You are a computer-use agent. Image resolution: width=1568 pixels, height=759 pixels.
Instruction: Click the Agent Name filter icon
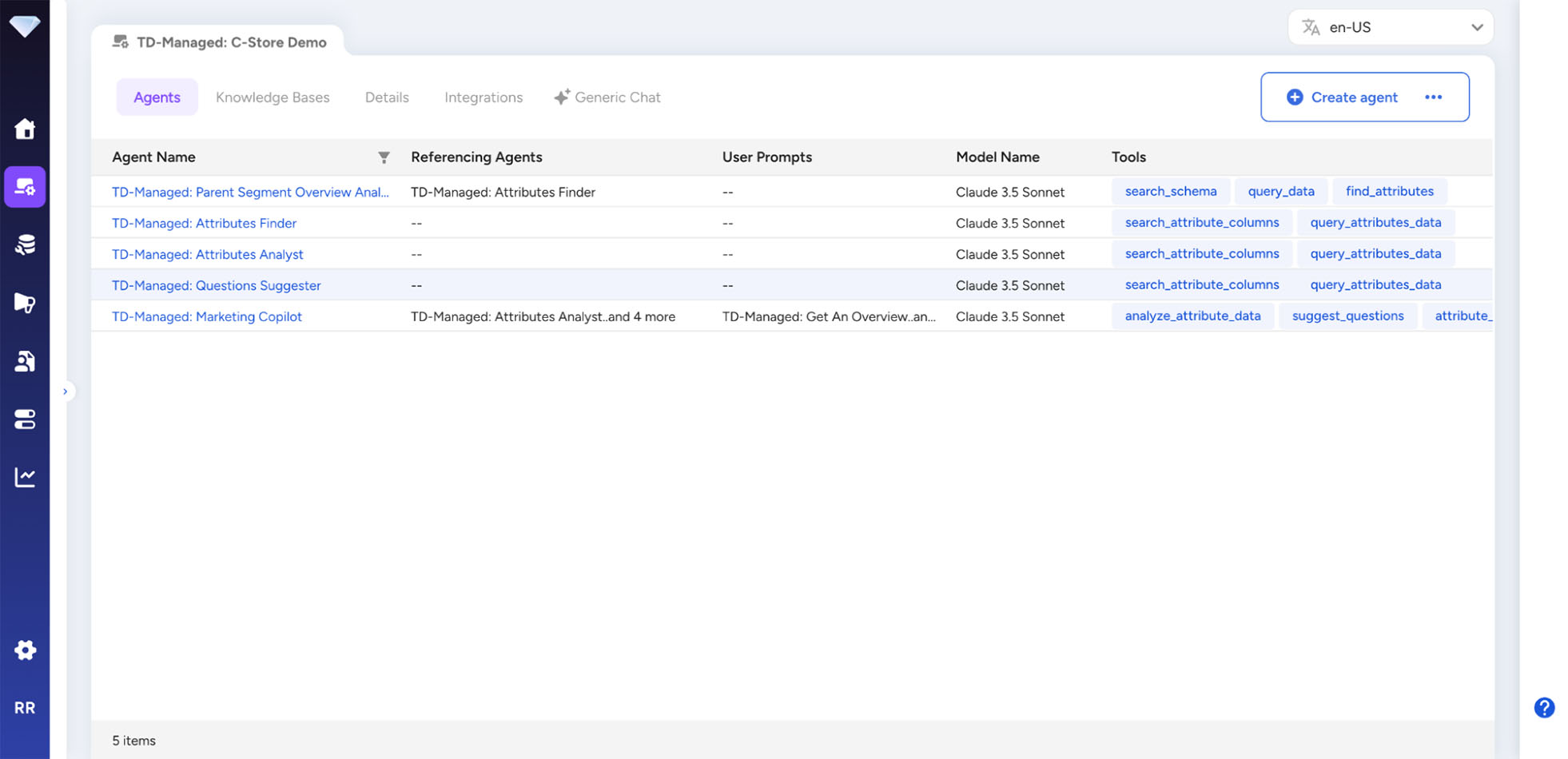coord(384,157)
